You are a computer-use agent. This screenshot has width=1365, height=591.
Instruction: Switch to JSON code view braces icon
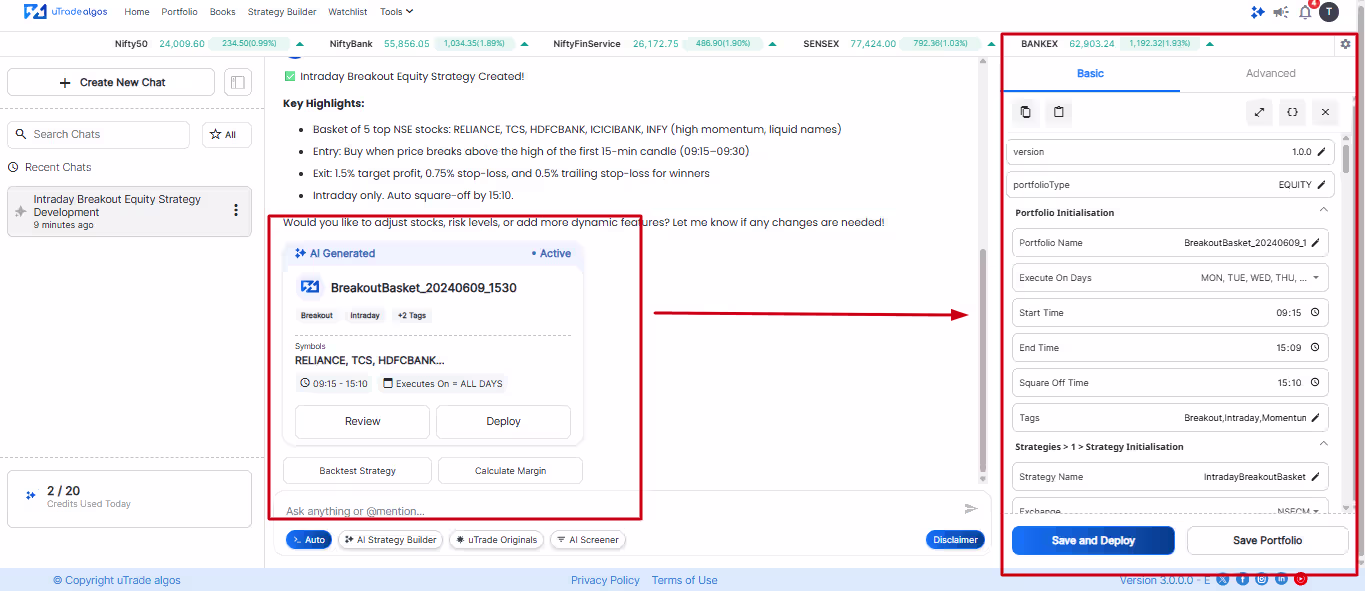pos(1292,112)
